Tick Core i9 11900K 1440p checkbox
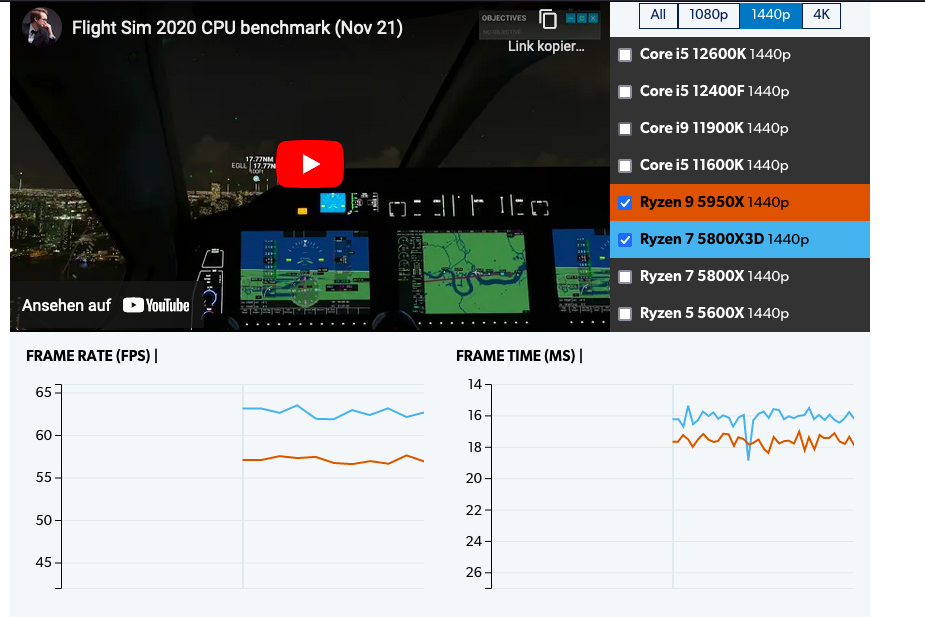Image resolution: width=925 pixels, height=617 pixels. click(x=625, y=129)
